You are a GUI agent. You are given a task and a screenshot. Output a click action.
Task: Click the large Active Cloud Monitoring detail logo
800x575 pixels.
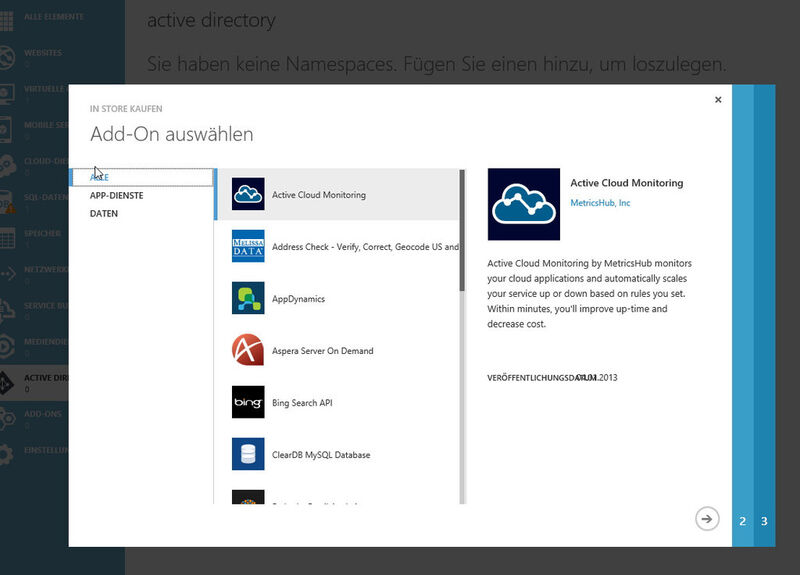click(523, 204)
